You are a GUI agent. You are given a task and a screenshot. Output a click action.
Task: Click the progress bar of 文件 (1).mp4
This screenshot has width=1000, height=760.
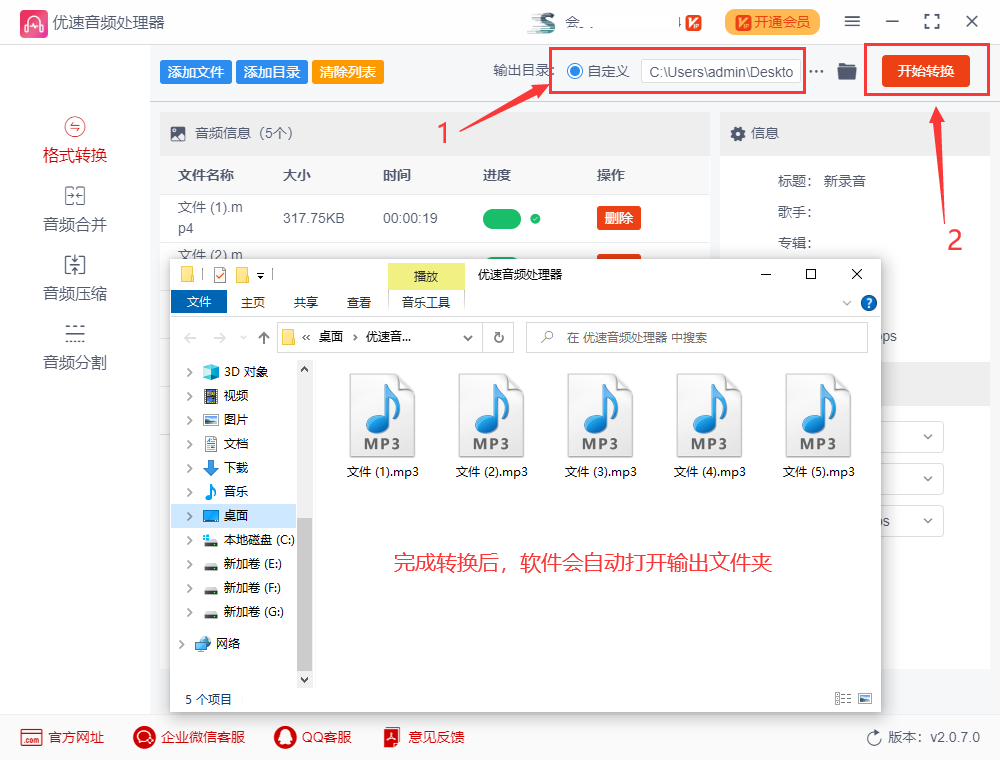pos(502,219)
